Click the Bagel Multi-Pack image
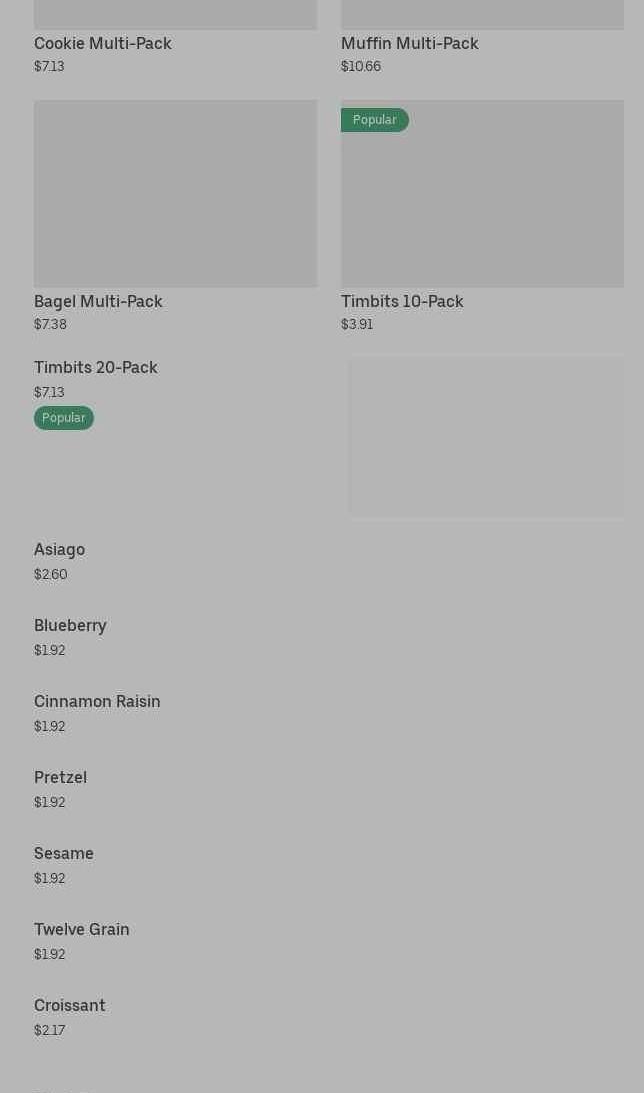644x1093 pixels. point(175,193)
